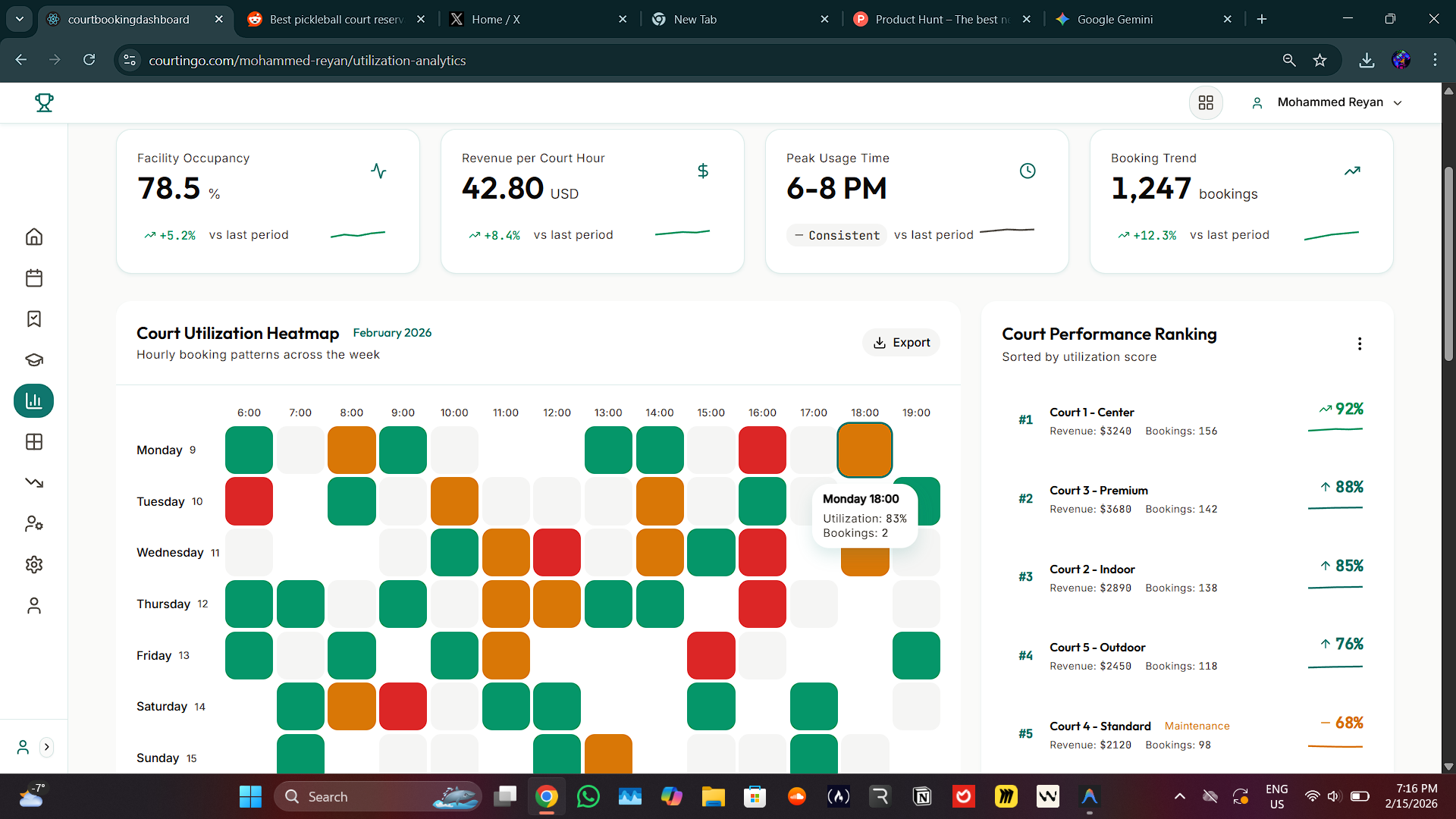1456x819 pixels.
Task: Open Court 3 - Premium ranking entry
Action: tap(1098, 491)
